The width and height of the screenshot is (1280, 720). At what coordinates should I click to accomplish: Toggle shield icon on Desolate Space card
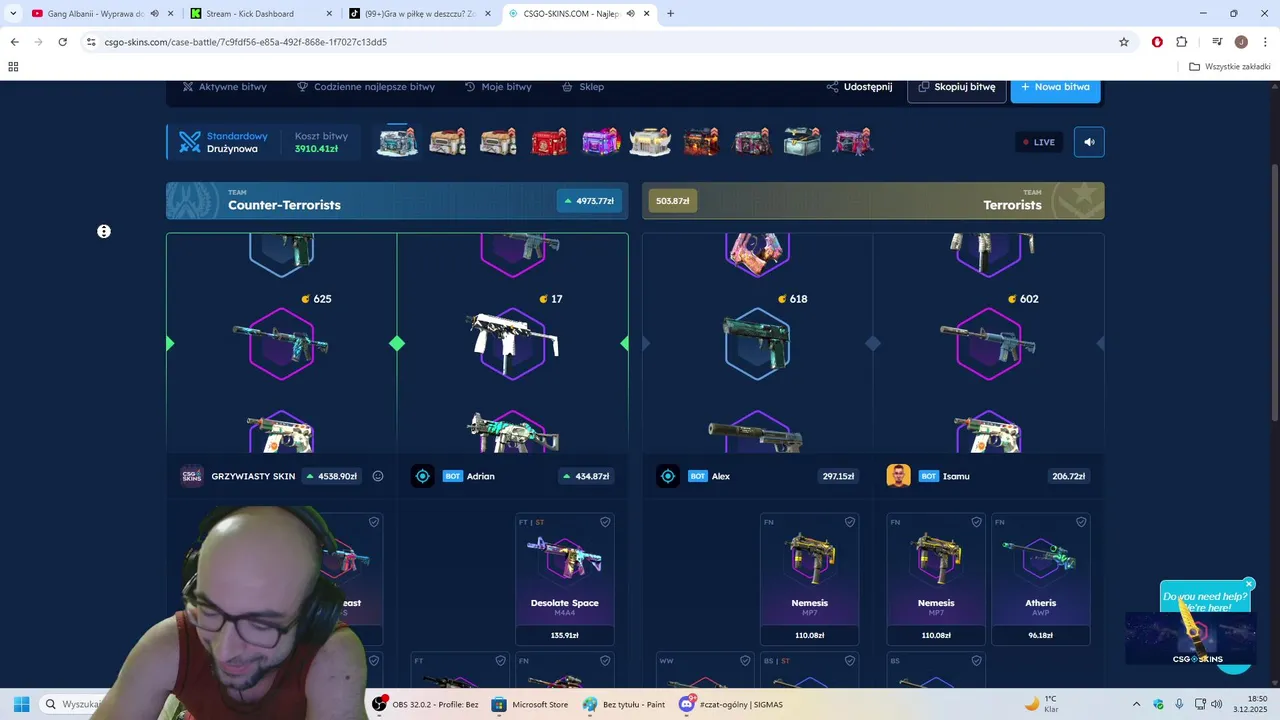click(x=605, y=522)
